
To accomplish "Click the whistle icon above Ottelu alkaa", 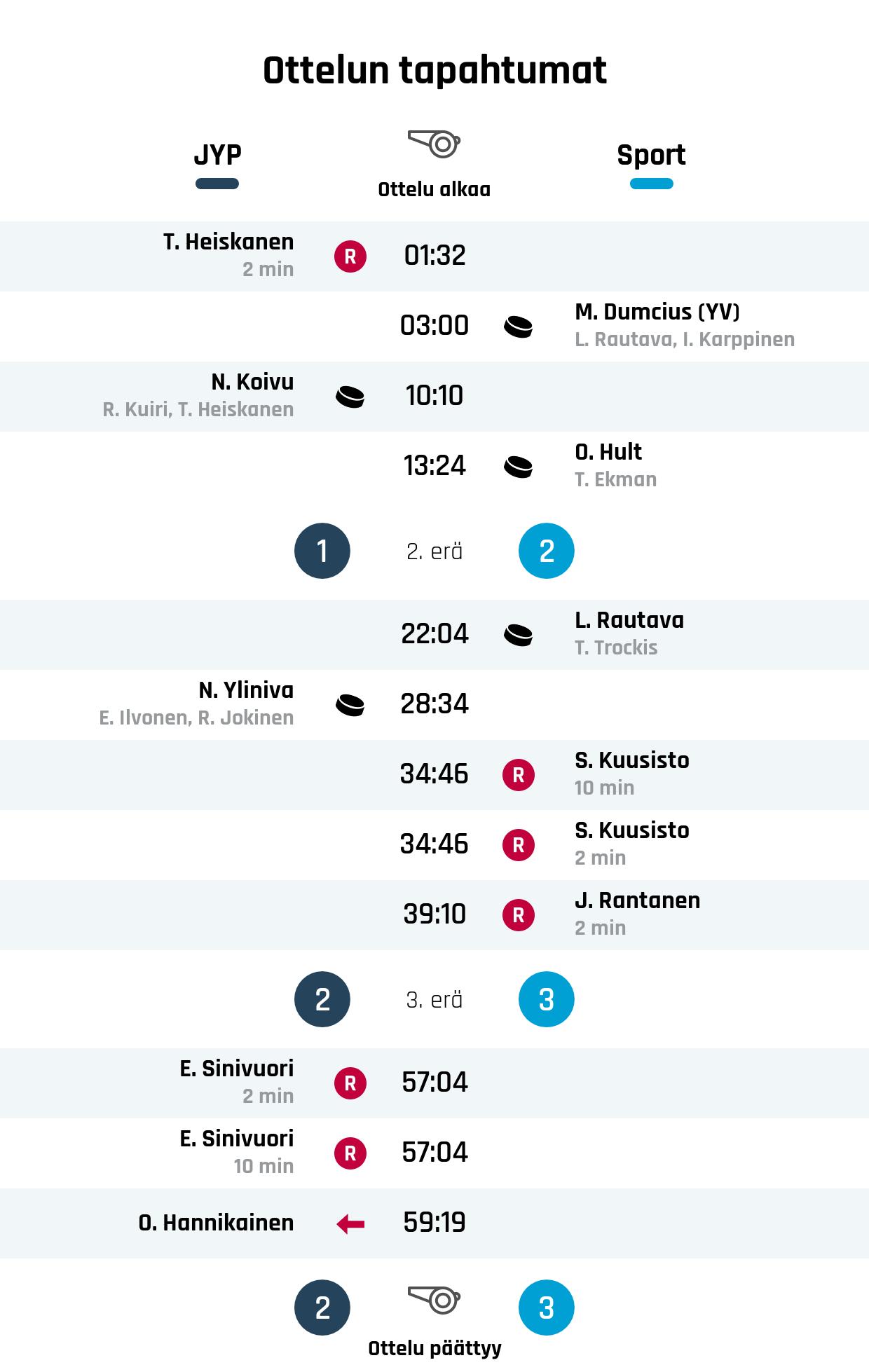I will click(434, 144).
